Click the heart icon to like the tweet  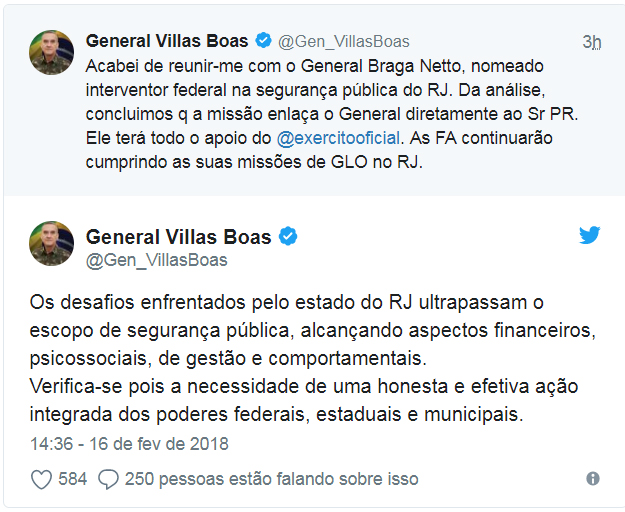41,479
